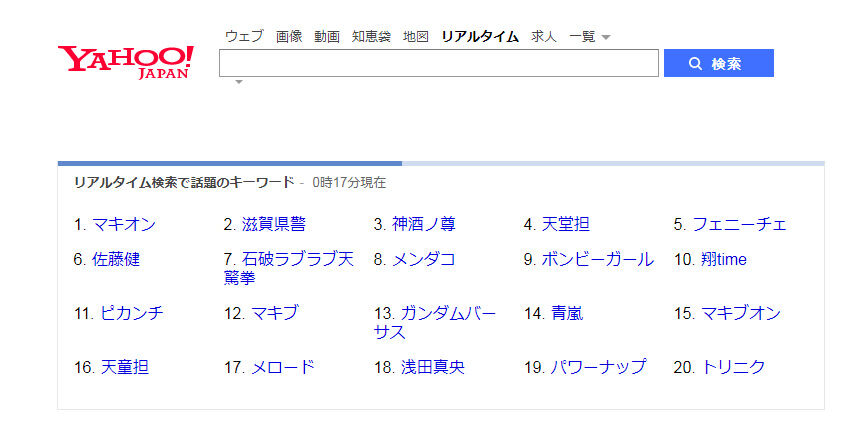Screen dimensions: 842x425
Task: Open keyword 19 パワーナップ
Action: [x=599, y=367]
